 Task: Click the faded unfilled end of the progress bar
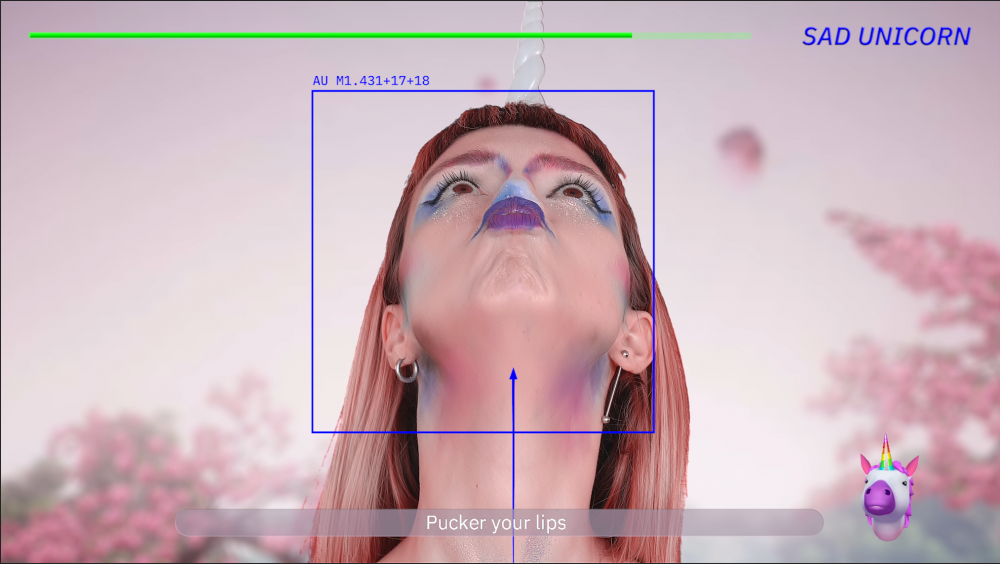tap(690, 35)
